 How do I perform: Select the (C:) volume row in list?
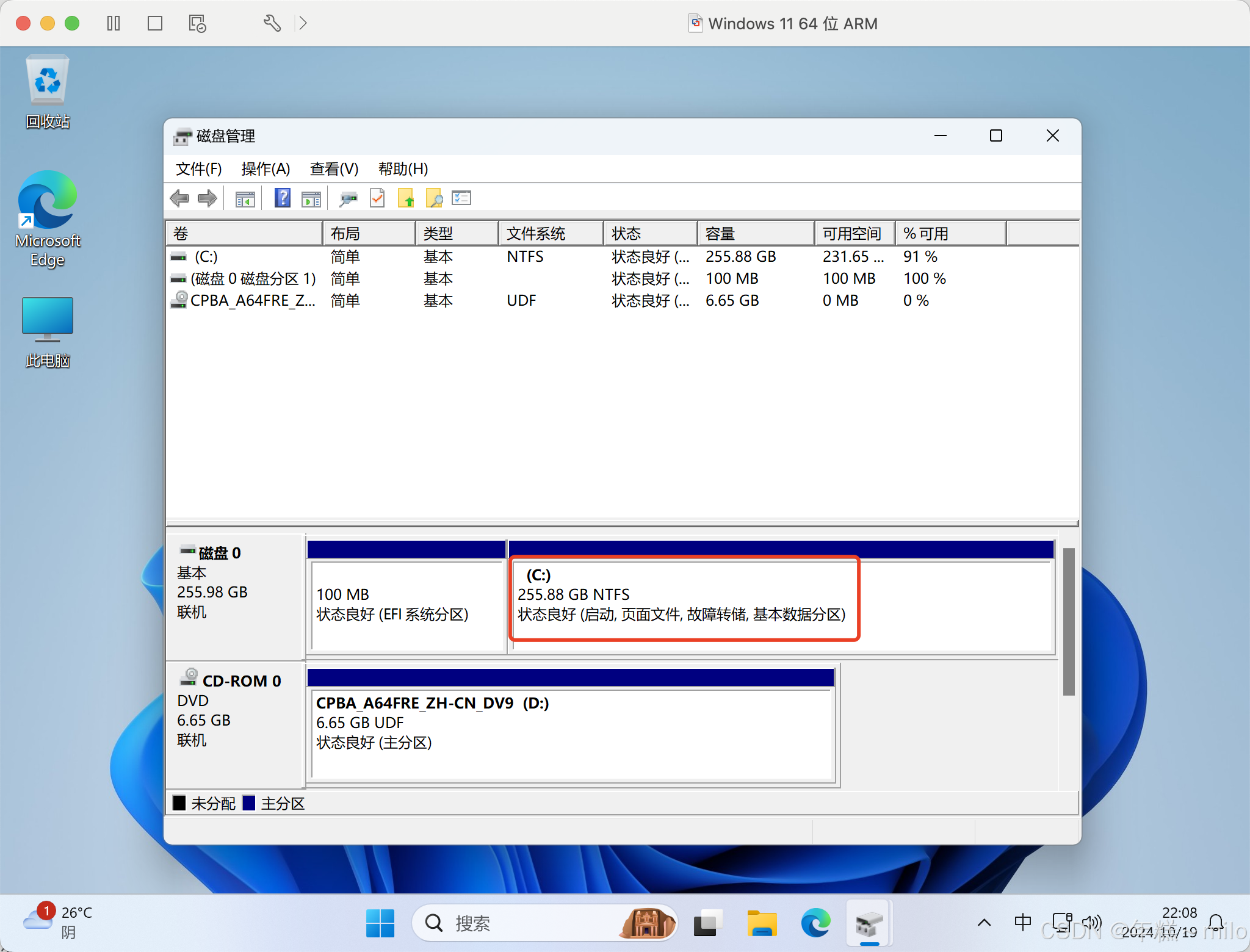pos(206,257)
